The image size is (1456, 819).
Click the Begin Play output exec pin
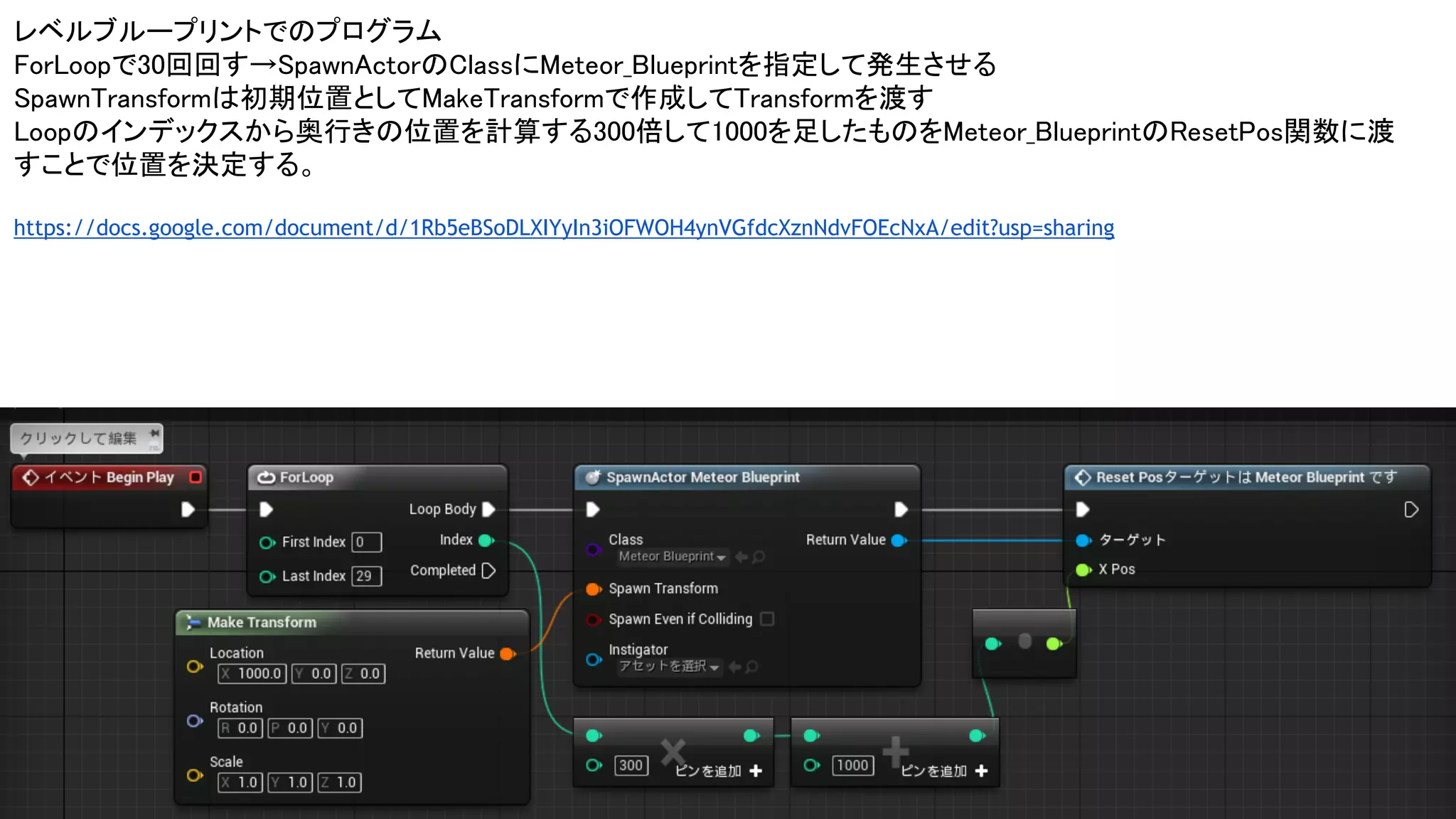tap(188, 509)
